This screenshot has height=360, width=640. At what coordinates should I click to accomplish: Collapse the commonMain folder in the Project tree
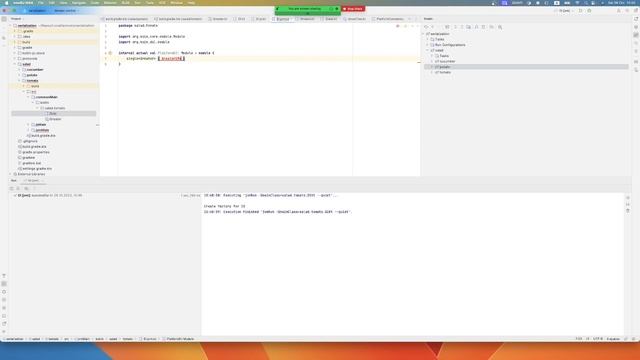point(29,97)
